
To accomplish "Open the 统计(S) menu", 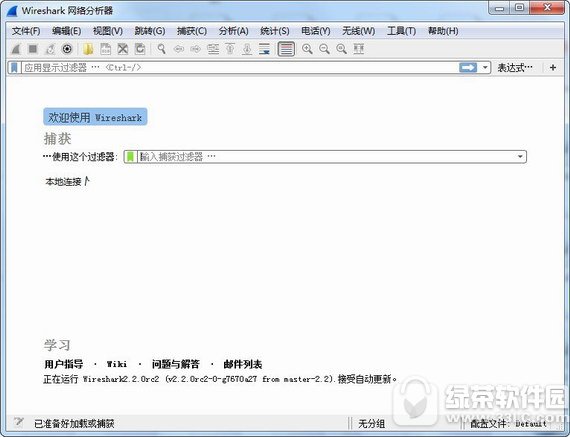I will click(275, 31).
